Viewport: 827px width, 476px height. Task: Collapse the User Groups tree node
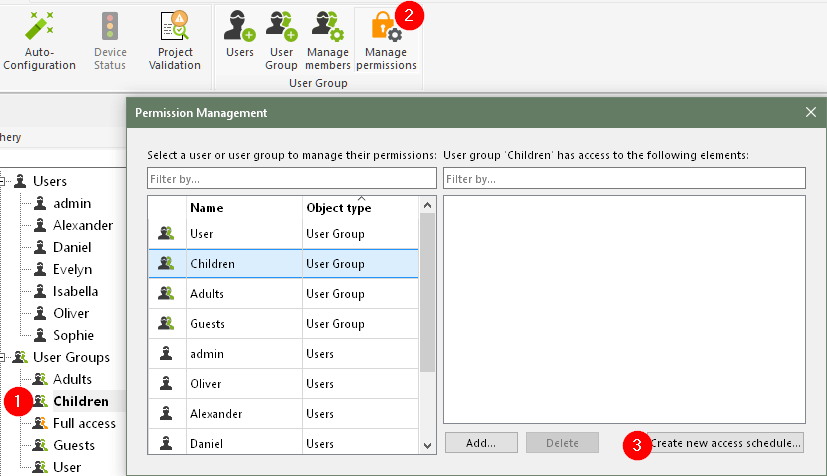pyautogui.click(x=5, y=357)
